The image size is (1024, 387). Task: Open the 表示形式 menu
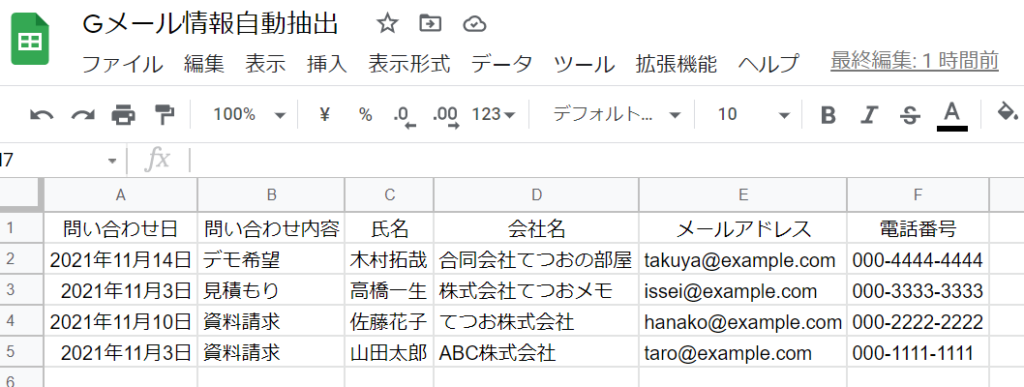coord(409,64)
